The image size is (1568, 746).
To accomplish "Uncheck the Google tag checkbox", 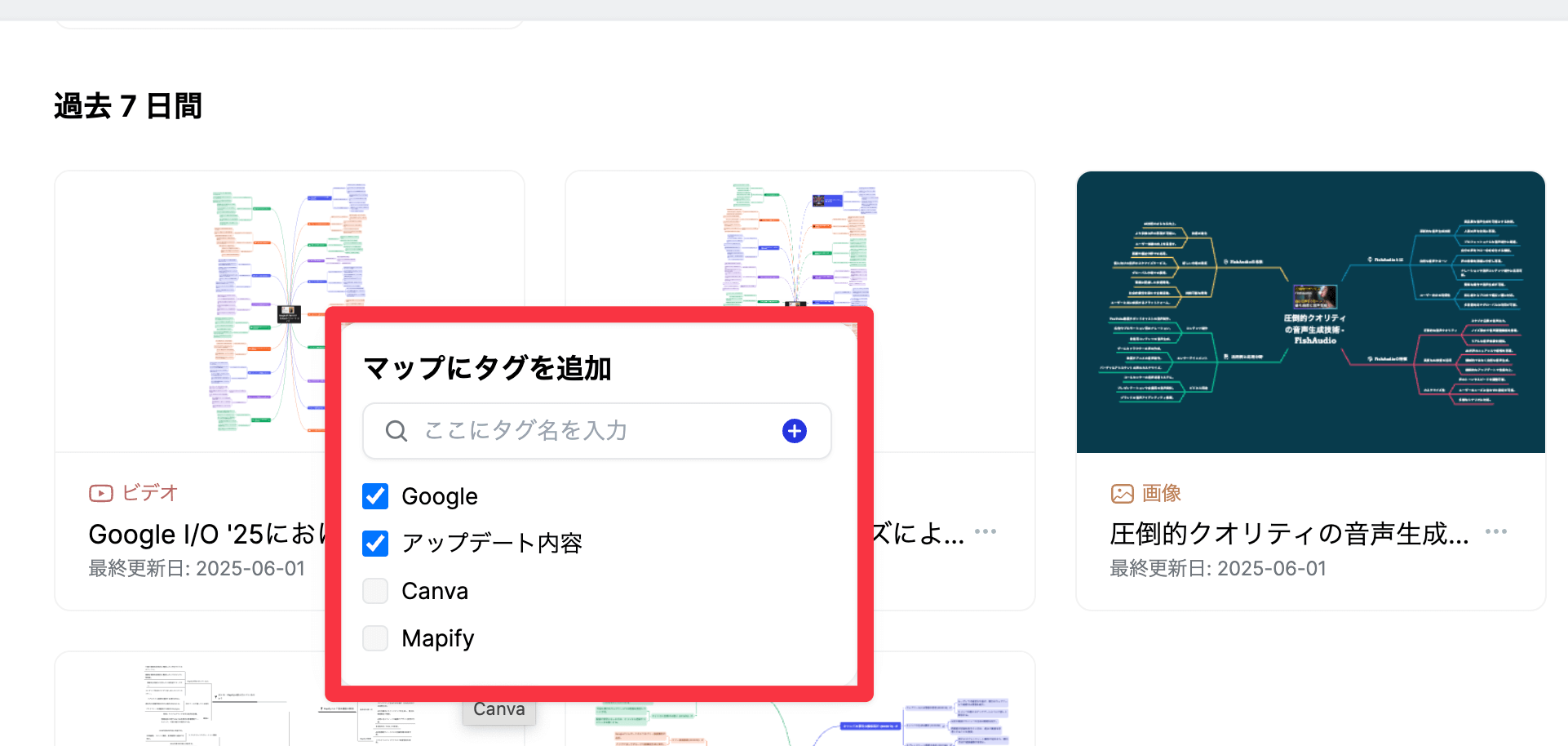I will (375, 496).
